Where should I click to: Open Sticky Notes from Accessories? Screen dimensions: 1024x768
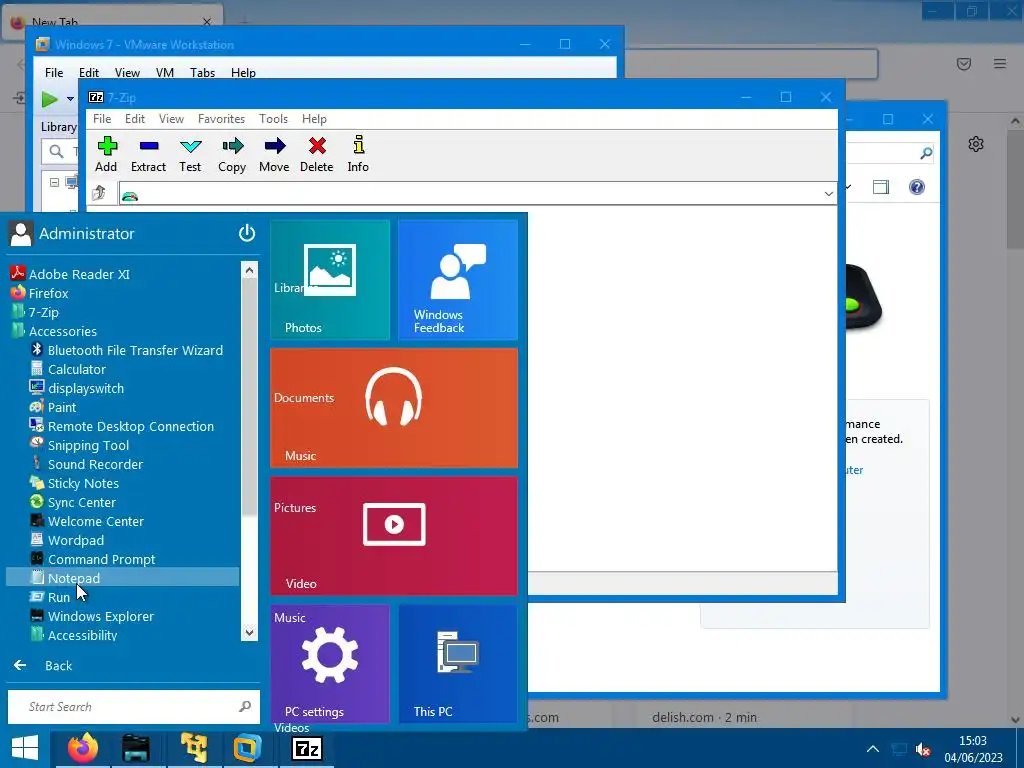tap(74, 483)
